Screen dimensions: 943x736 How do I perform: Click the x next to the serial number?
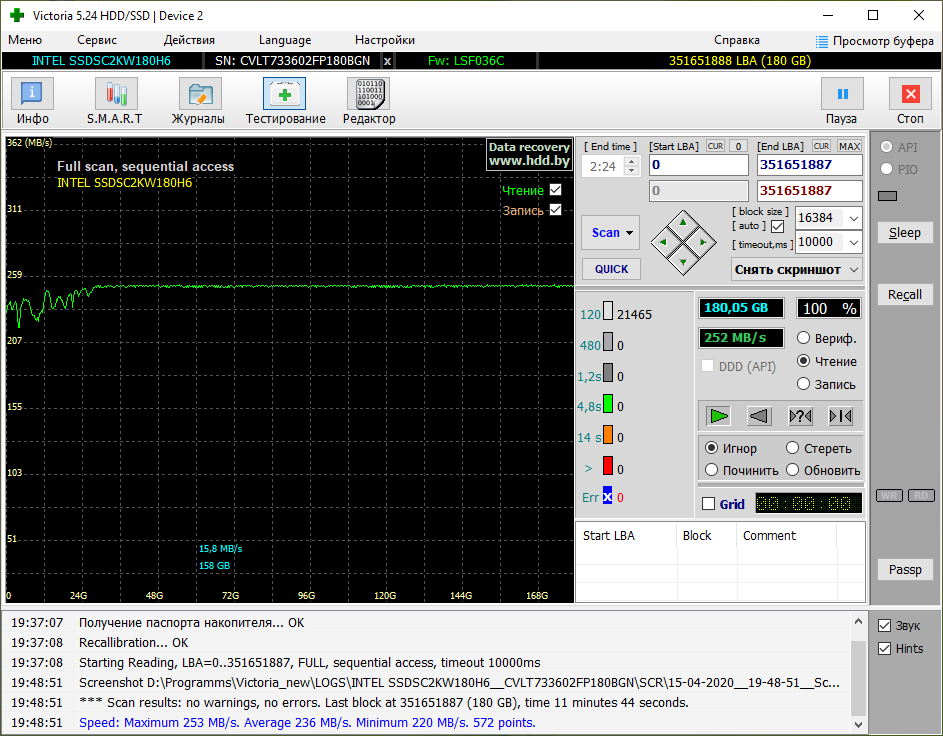pos(388,61)
